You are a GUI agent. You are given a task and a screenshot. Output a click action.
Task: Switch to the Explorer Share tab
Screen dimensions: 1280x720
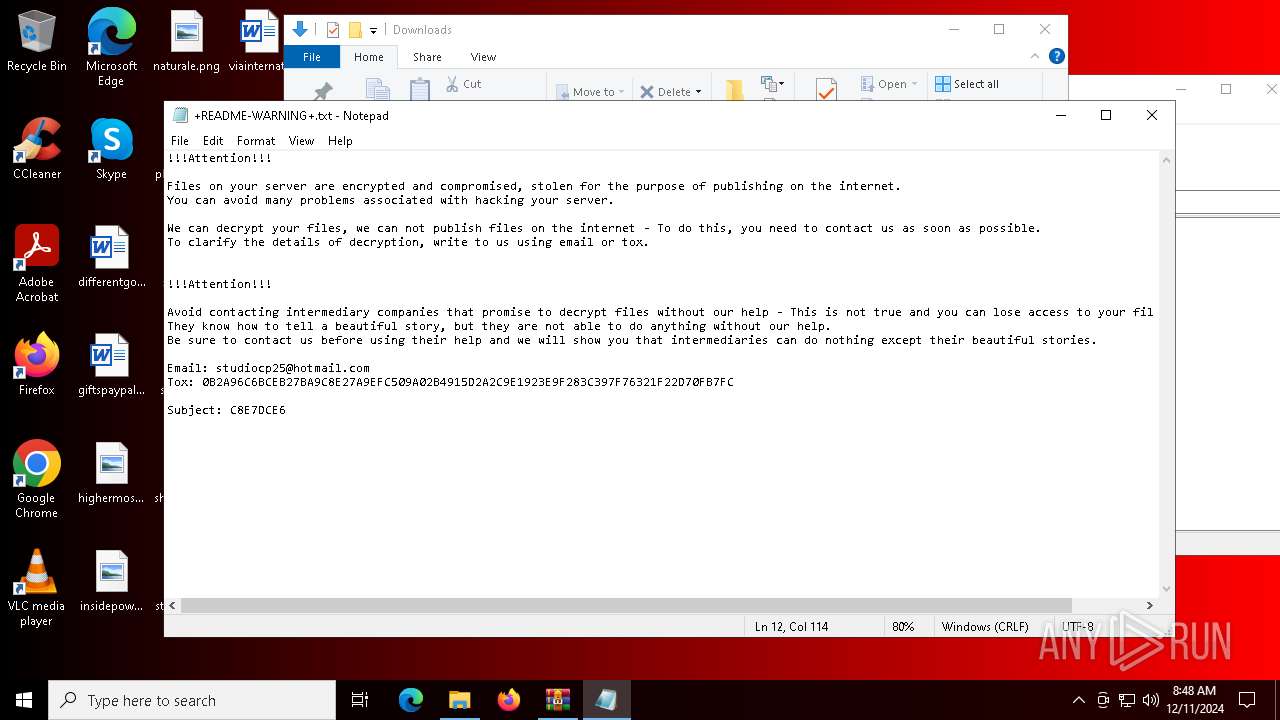pos(427,57)
